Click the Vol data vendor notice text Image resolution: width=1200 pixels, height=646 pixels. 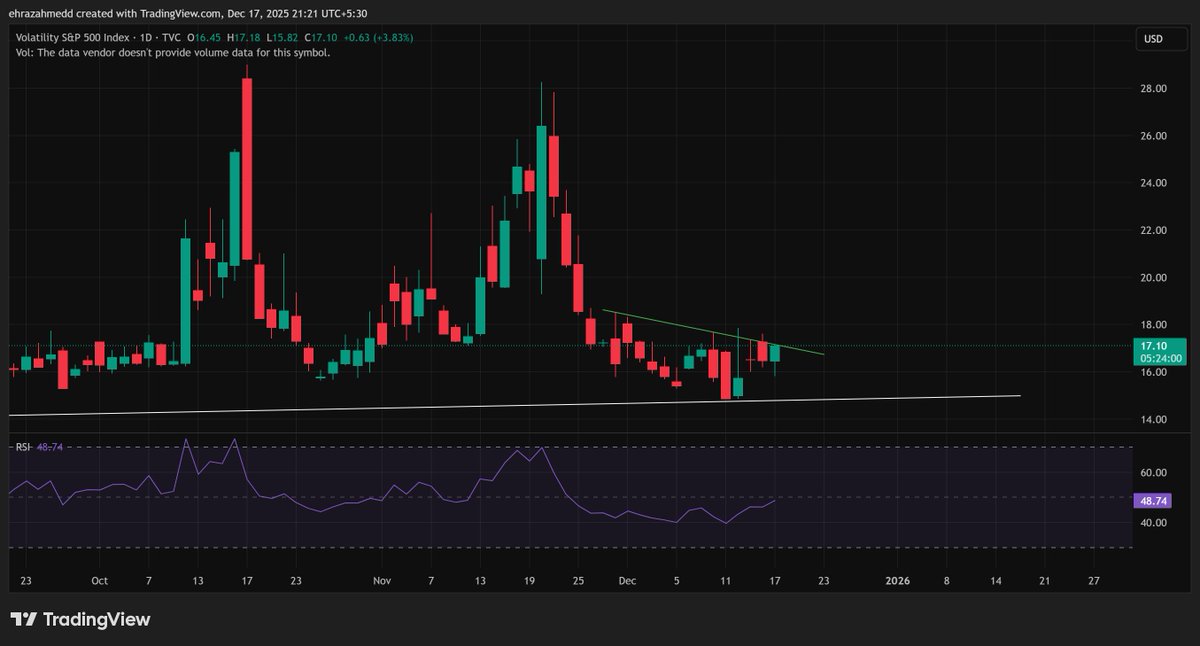coord(172,52)
